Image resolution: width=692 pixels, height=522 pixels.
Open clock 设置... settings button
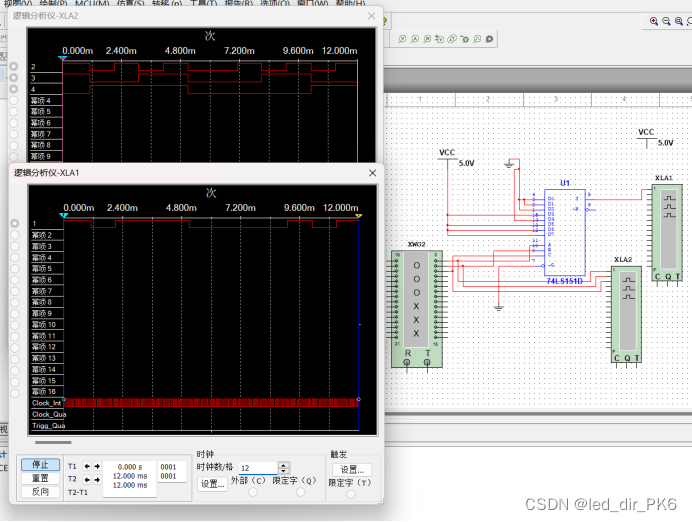coord(213,484)
